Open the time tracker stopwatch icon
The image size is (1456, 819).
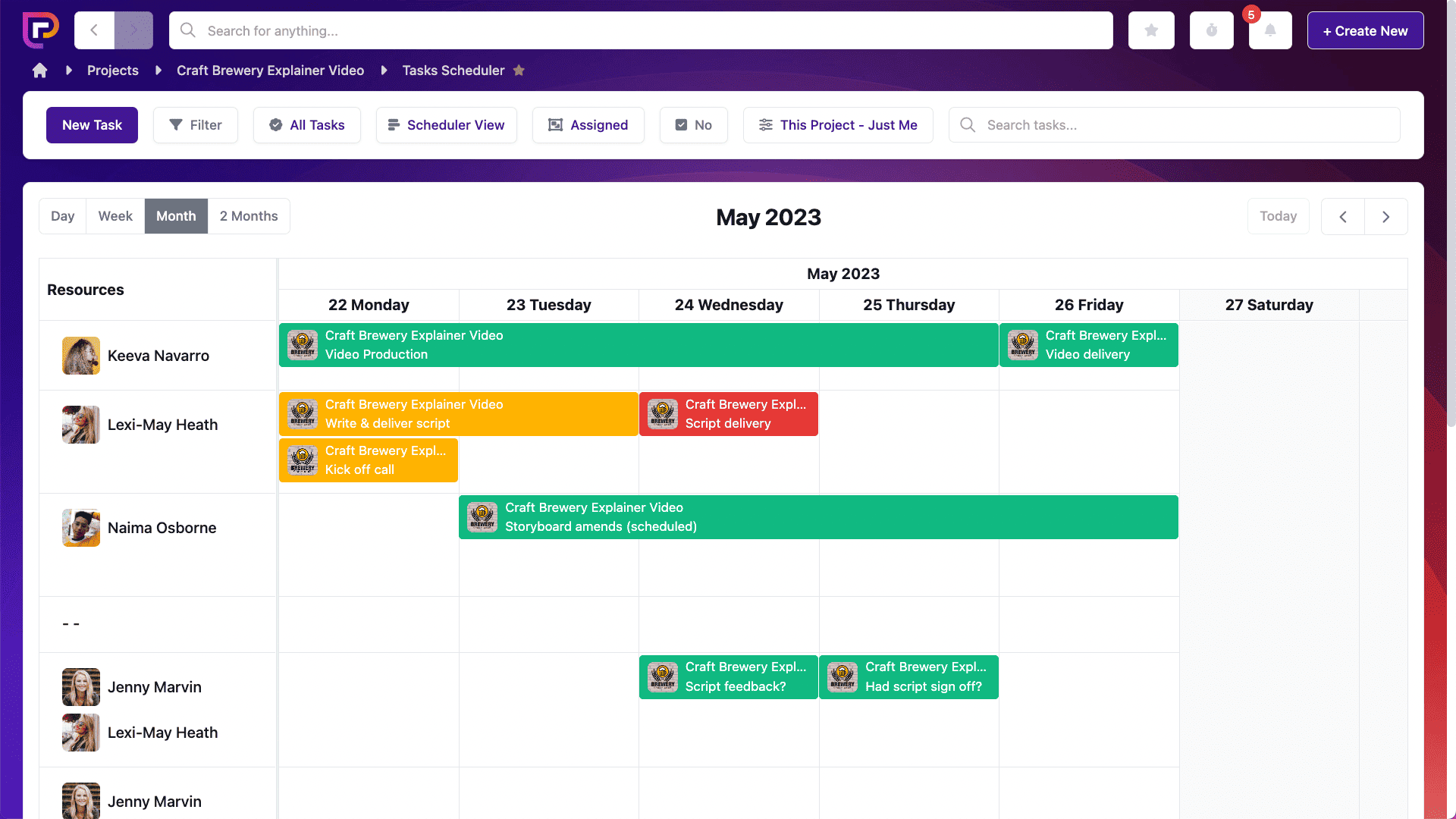pyautogui.click(x=1211, y=30)
